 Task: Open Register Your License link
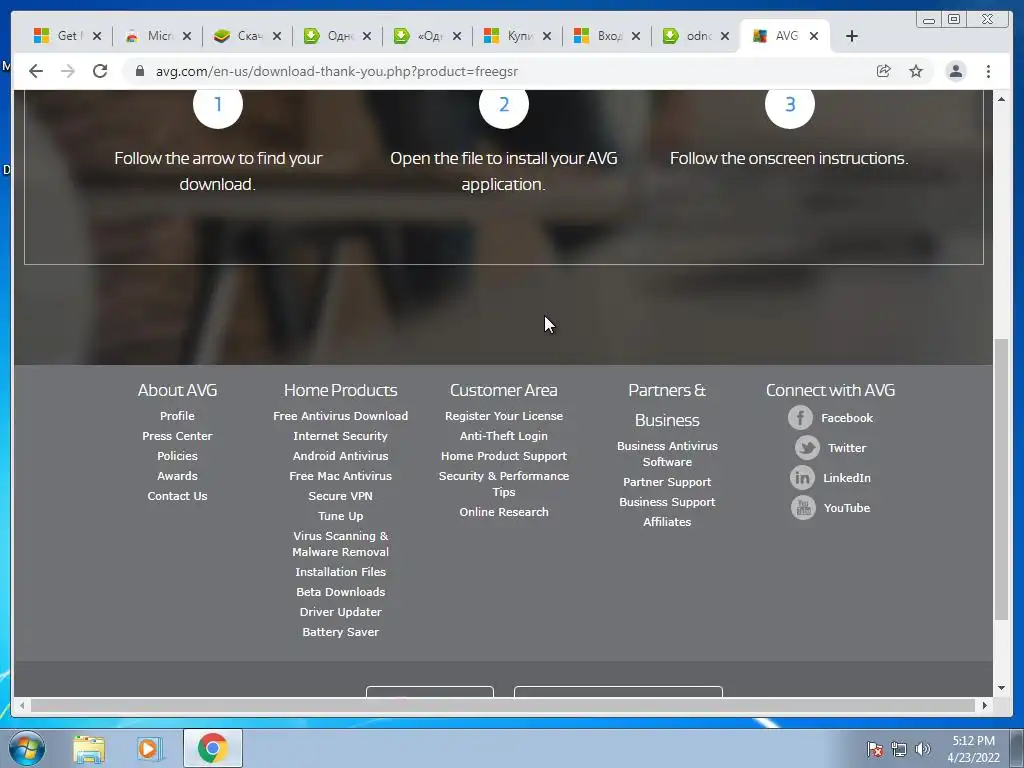pos(504,416)
